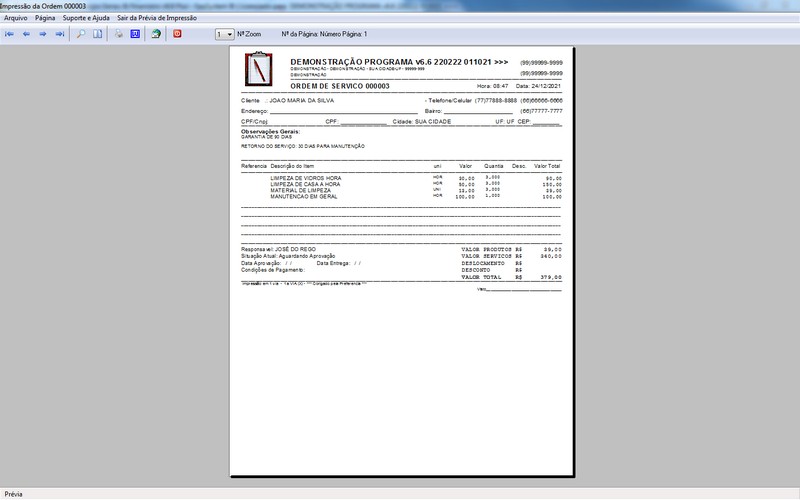Click 'Situação Atual: Aguardando Aprovação' text
Screen dimensions: 800x500
tap(288, 256)
